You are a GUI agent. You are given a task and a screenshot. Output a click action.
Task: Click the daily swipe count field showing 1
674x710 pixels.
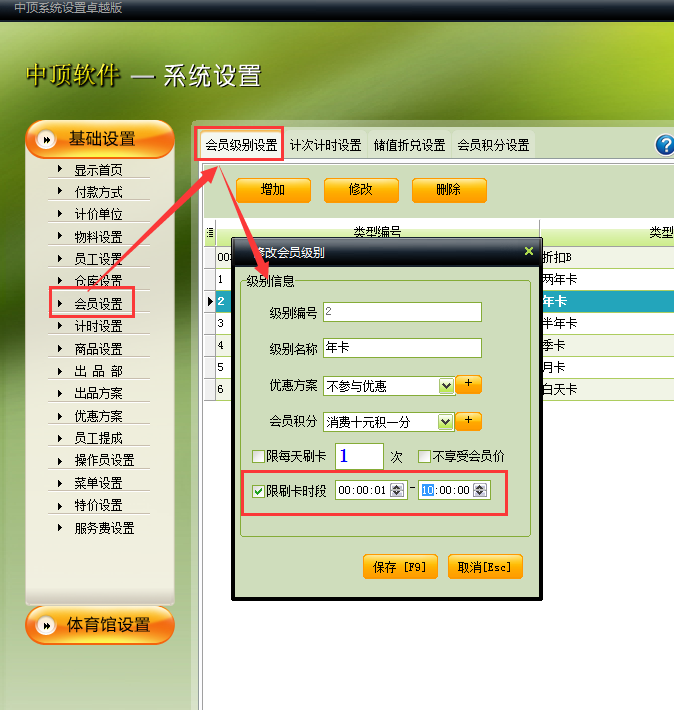coord(359,456)
